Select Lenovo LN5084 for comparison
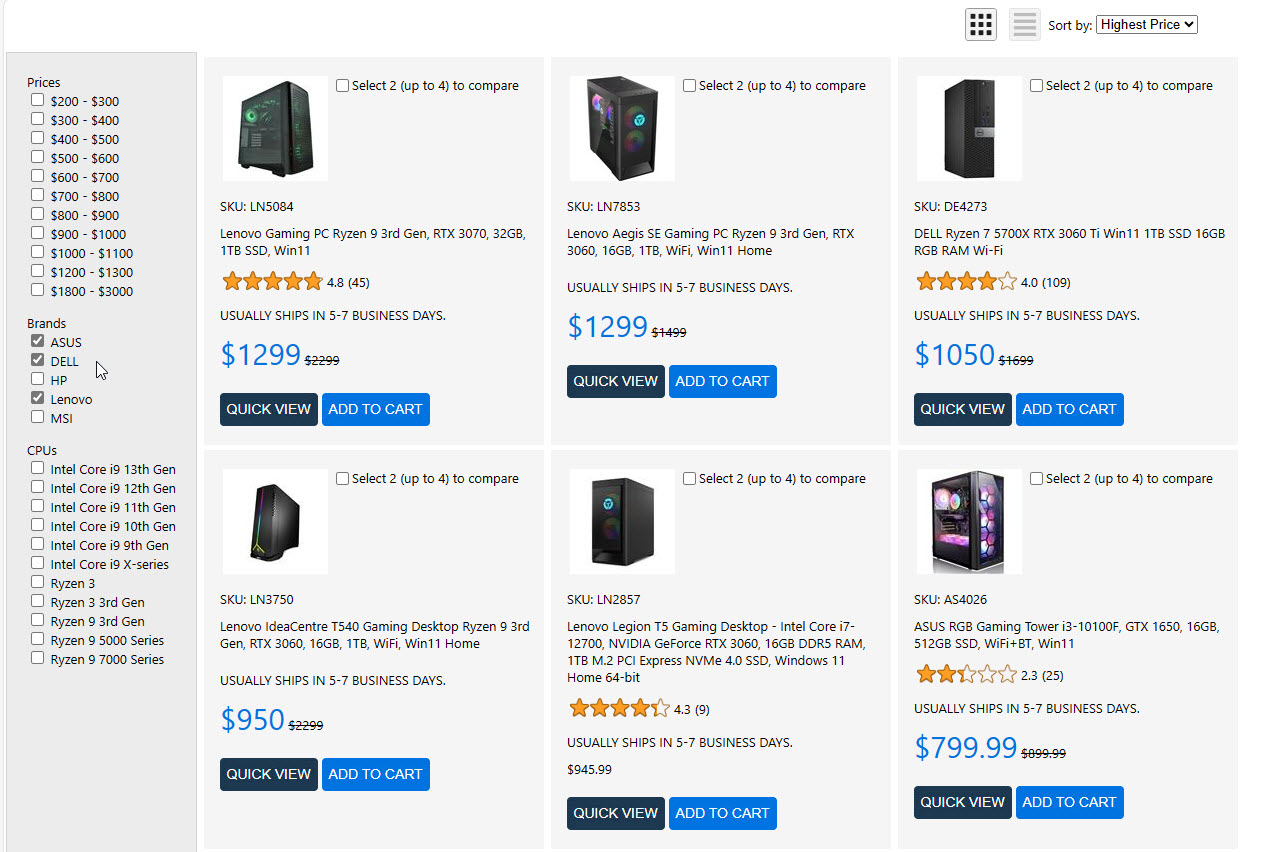Image resolution: width=1278 pixels, height=852 pixels. pyautogui.click(x=343, y=86)
